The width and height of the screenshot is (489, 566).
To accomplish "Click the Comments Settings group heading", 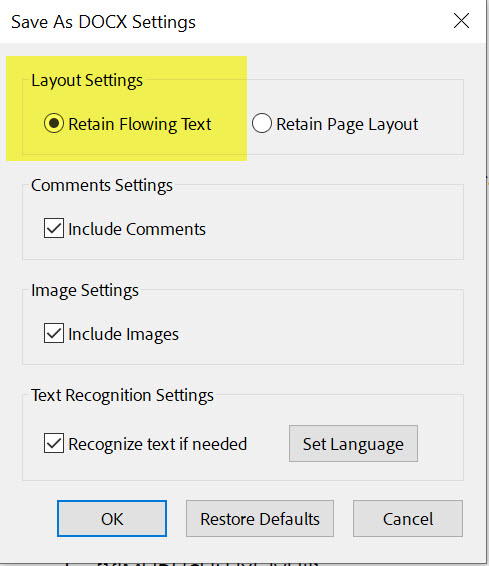I will 102,186.
